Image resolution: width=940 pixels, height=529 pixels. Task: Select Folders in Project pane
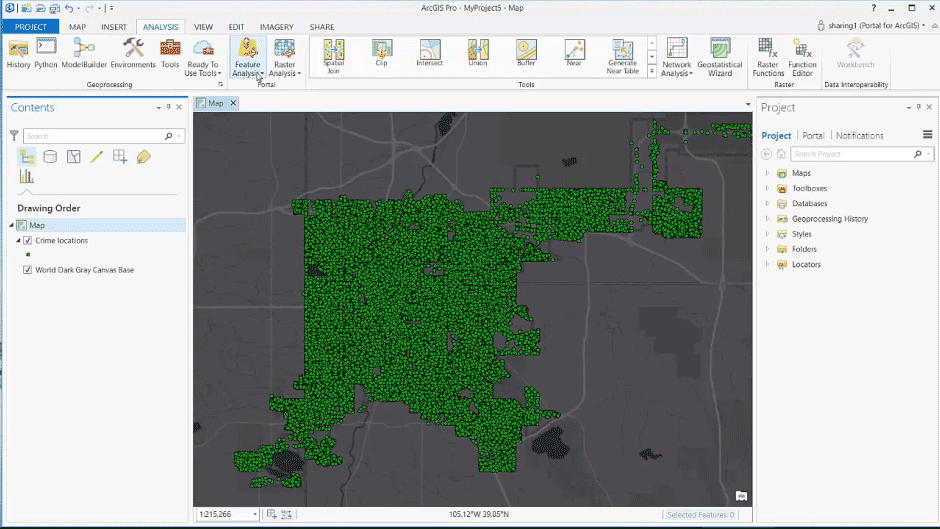point(804,249)
